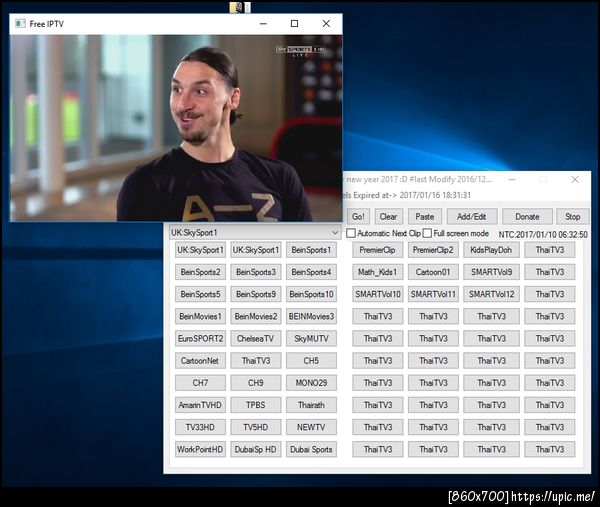Screen dimensions: 600x507
Task: Maximize the Free IPTV video window
Action: tap(294, 24)
